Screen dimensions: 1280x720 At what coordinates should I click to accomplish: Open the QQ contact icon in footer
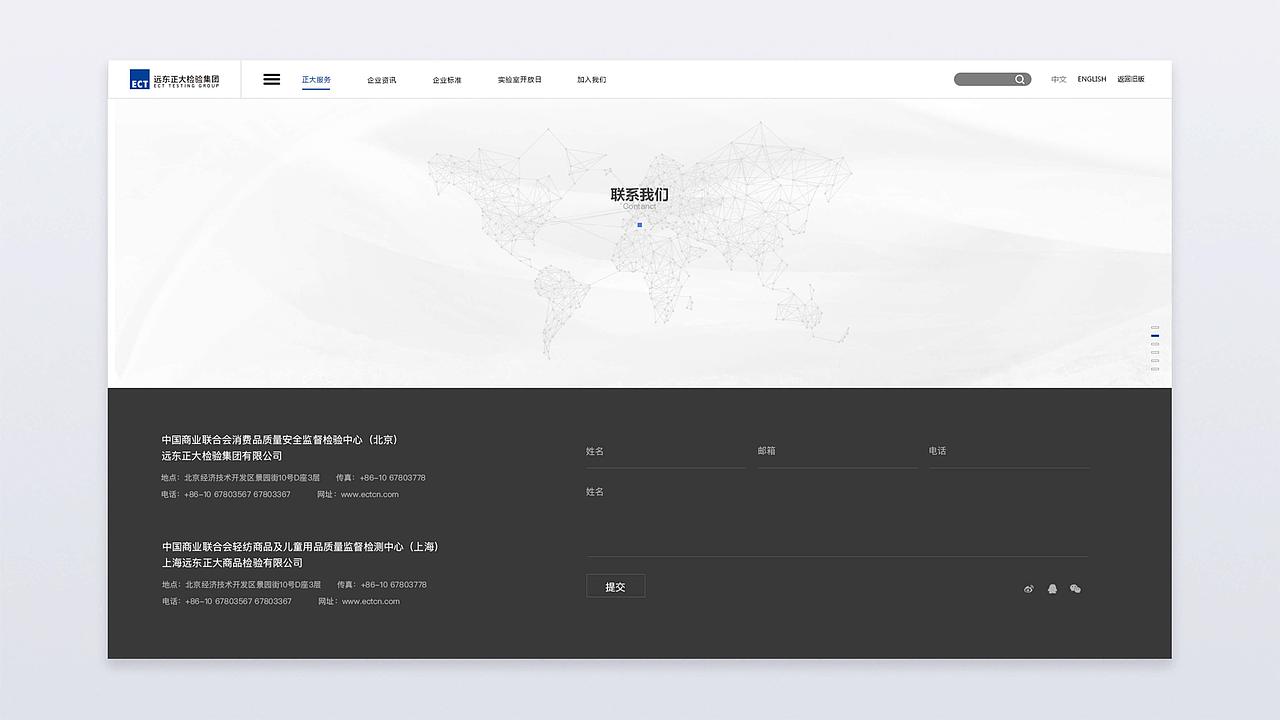(x=1052, y=588)
